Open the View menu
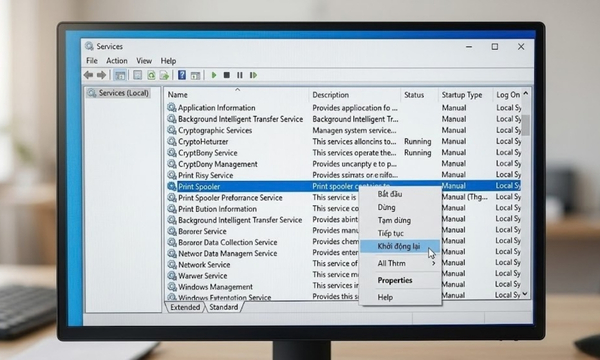The image size is (600, 360). click(144, 60)
